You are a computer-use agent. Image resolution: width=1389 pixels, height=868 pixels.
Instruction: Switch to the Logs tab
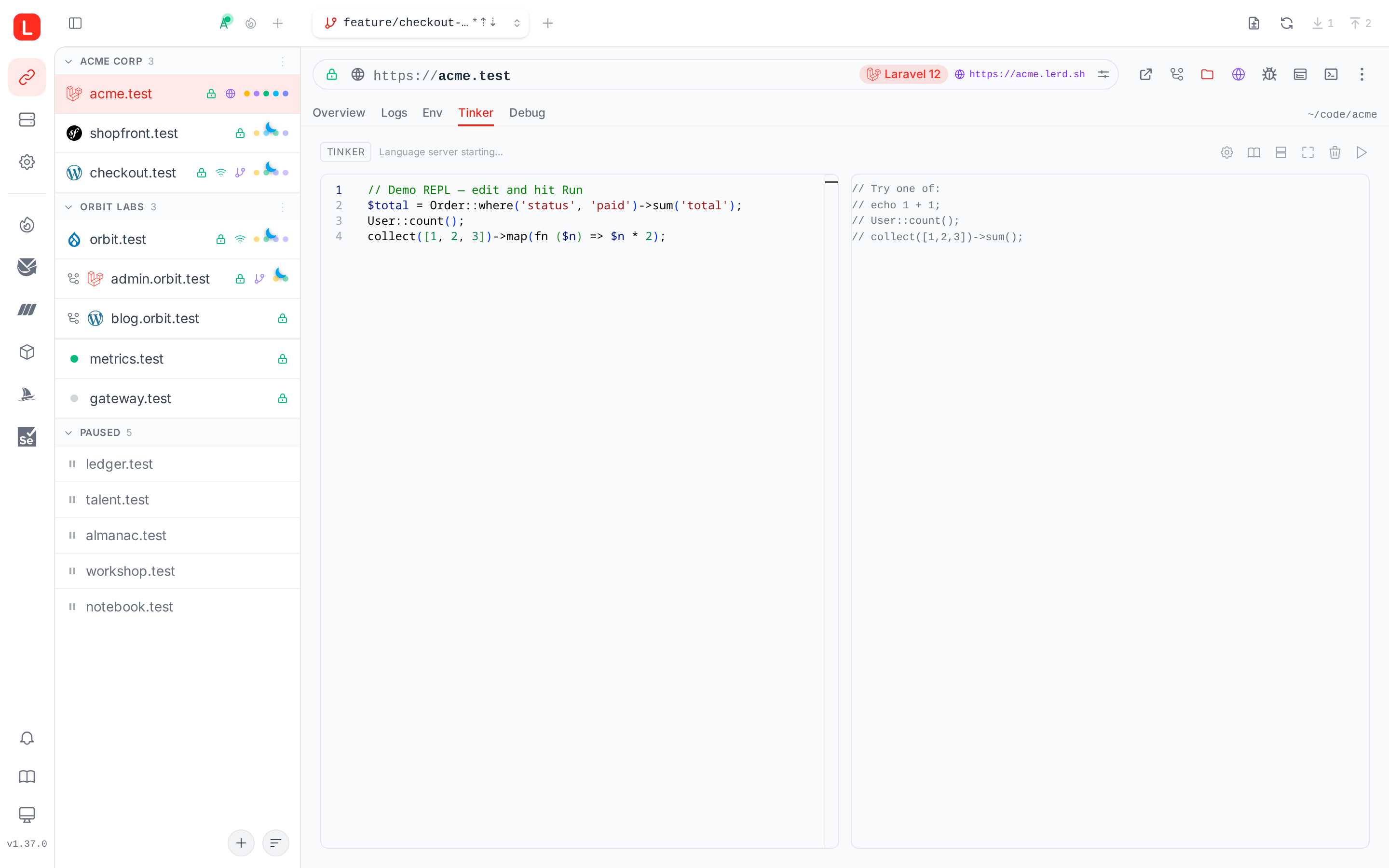394,112
